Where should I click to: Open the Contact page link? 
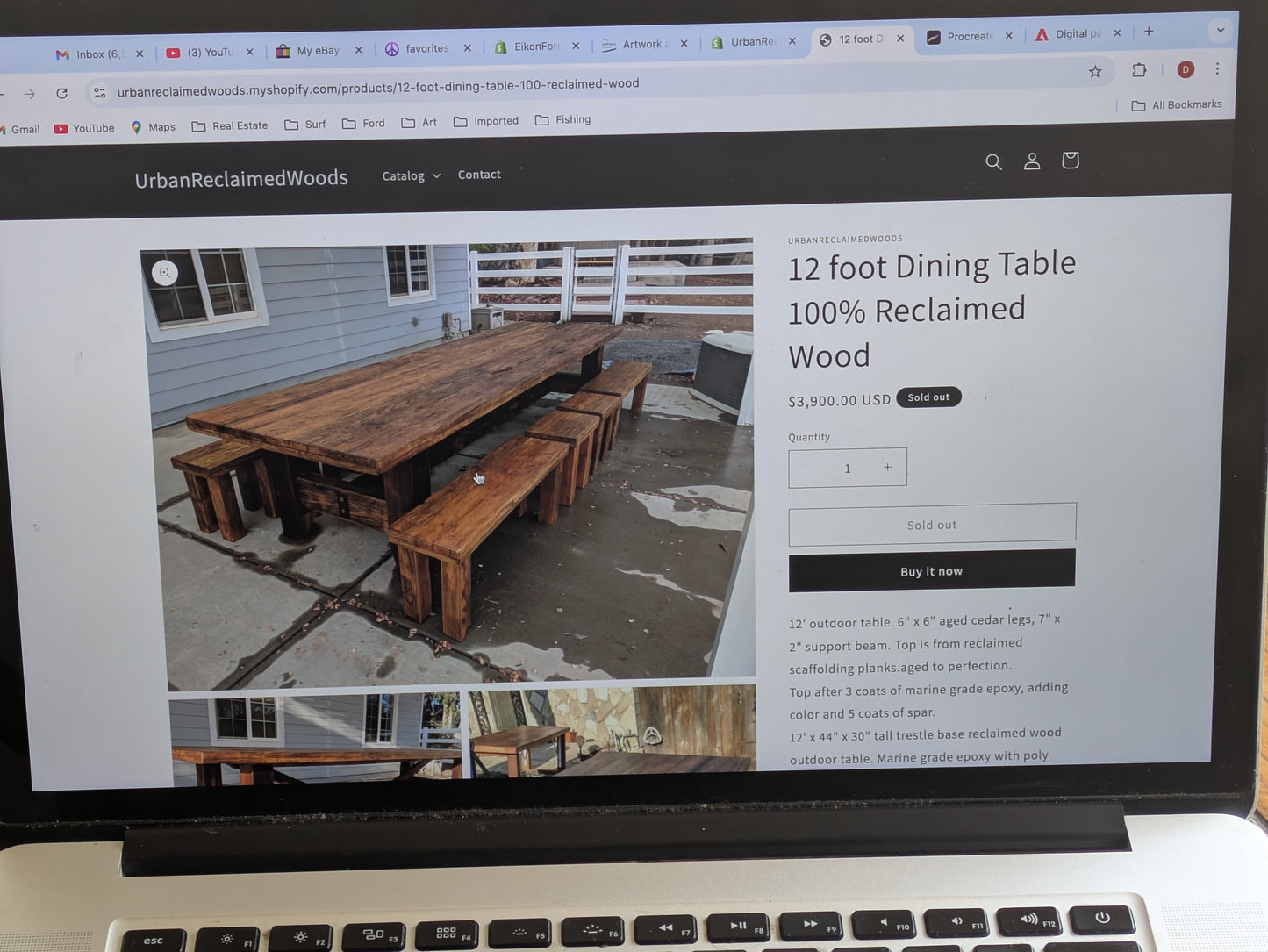tap(479, 175)
